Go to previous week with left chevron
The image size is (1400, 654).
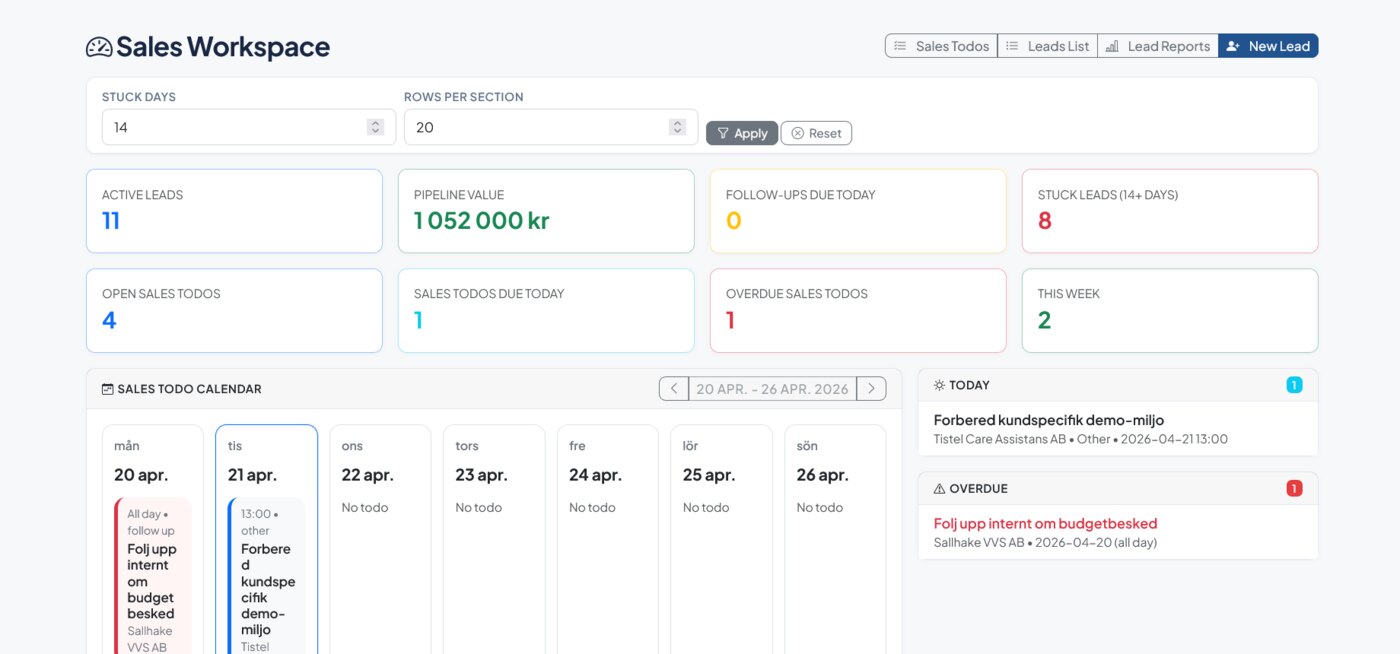pyautogui.click(x=673, y=388)
